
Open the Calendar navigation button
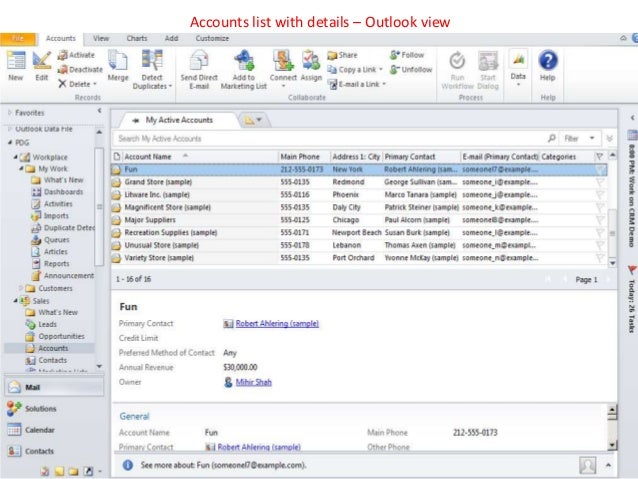point(40,429)
